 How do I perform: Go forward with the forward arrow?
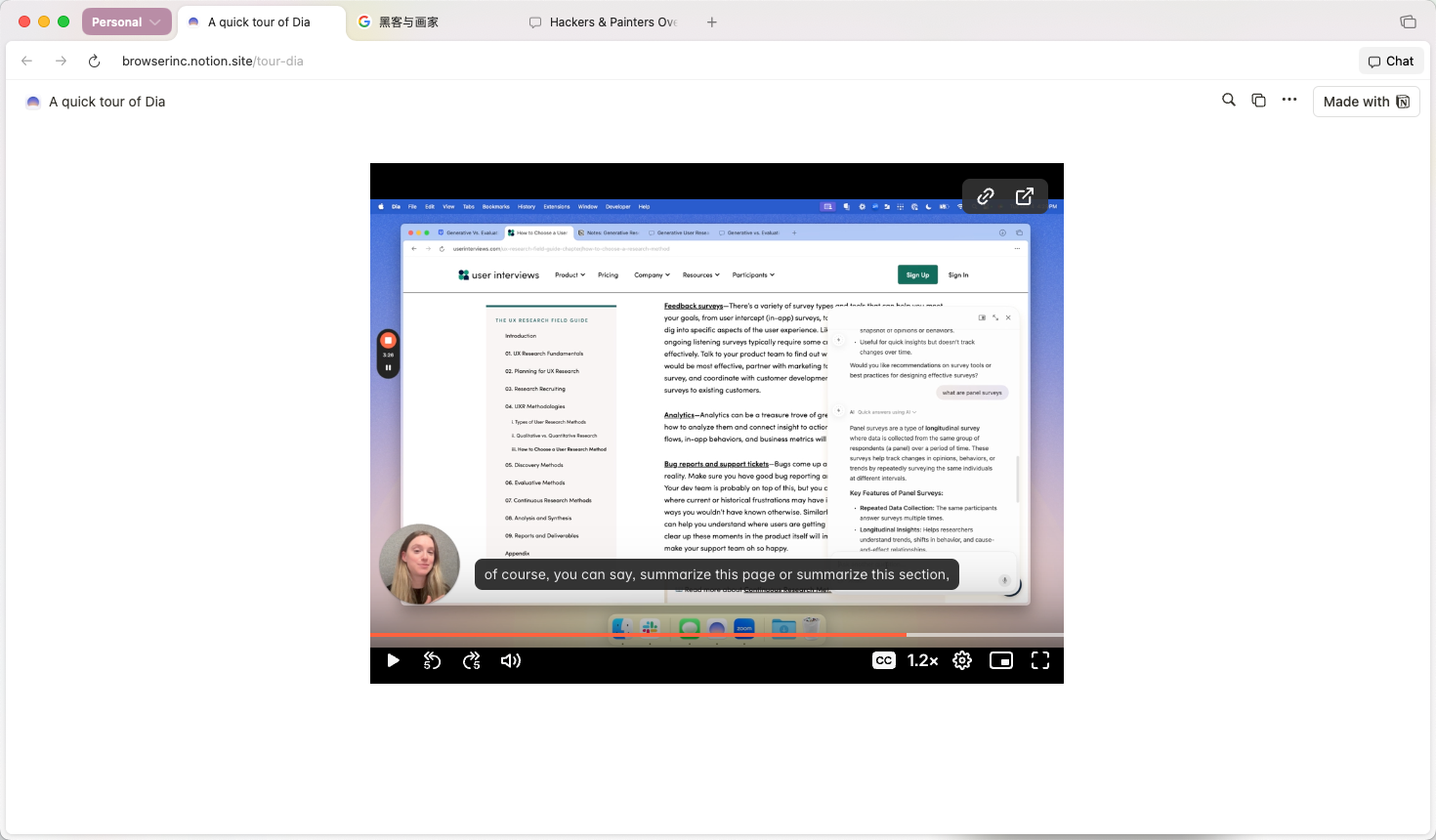tap(61, 61)
